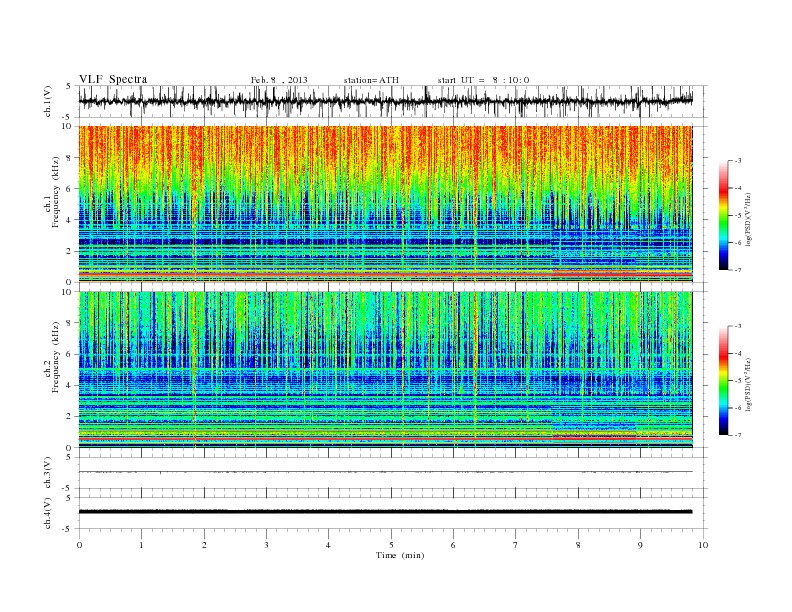
Task: Click the "8" kHz tick on ch.1 spectrogram
Action: point(69,158)
